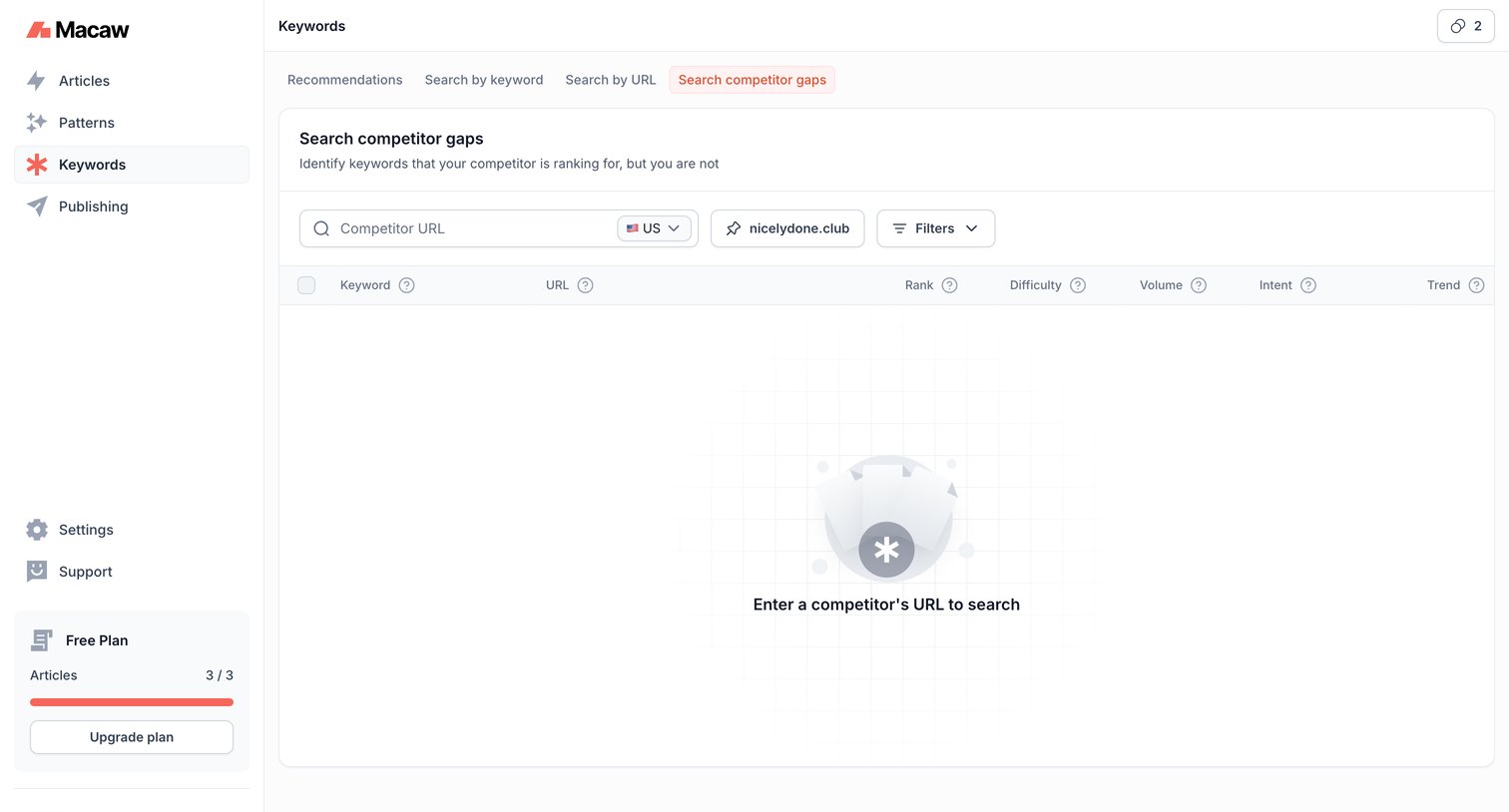
Task: Show help for Intent column
Action: coord(1308,285)
